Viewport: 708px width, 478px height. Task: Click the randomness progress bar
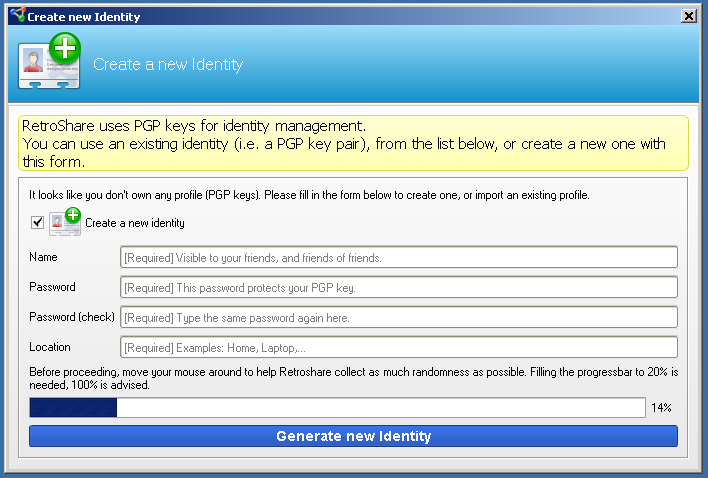337,408
